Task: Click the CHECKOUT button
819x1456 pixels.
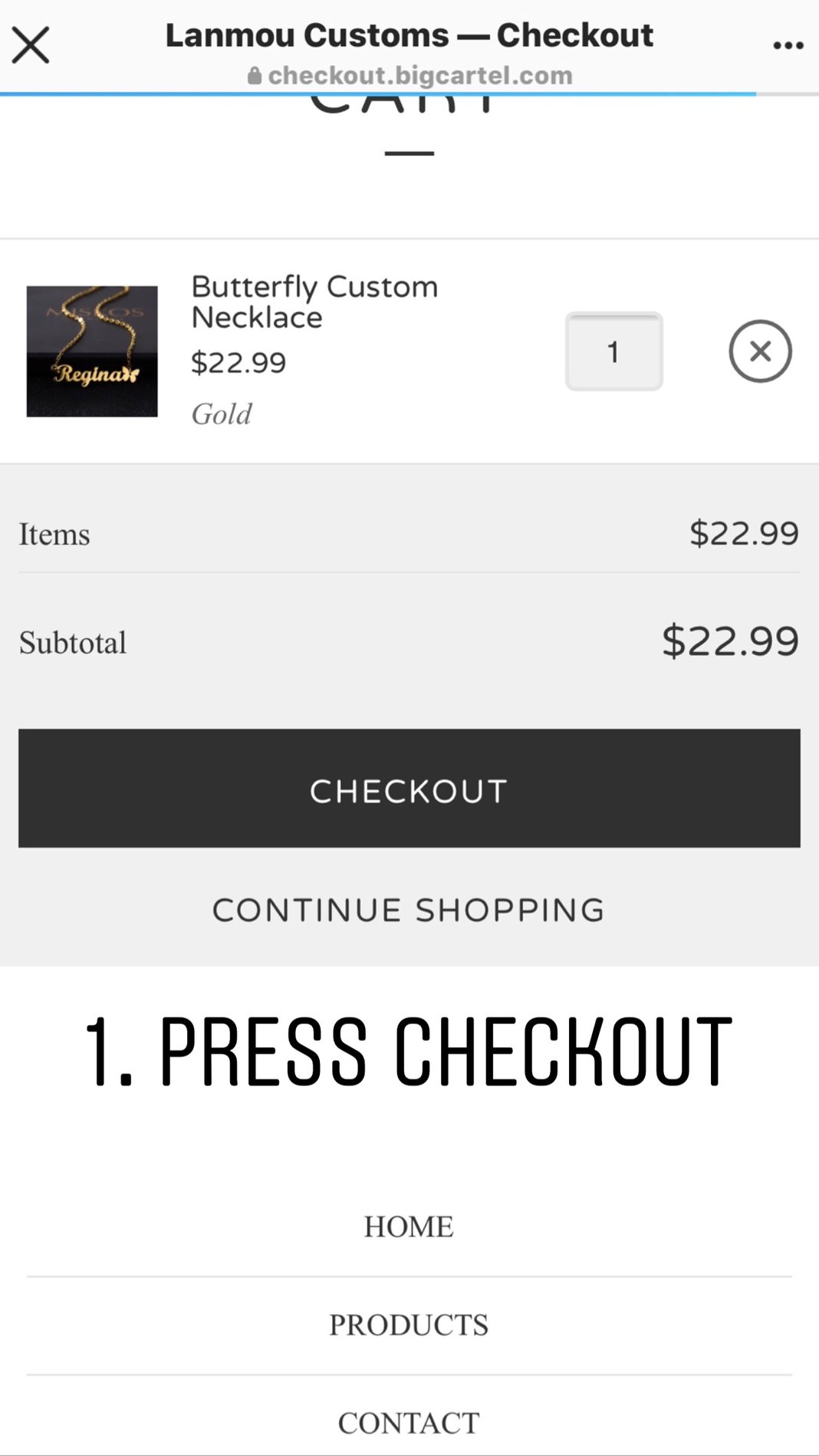Action: [409, 789]
